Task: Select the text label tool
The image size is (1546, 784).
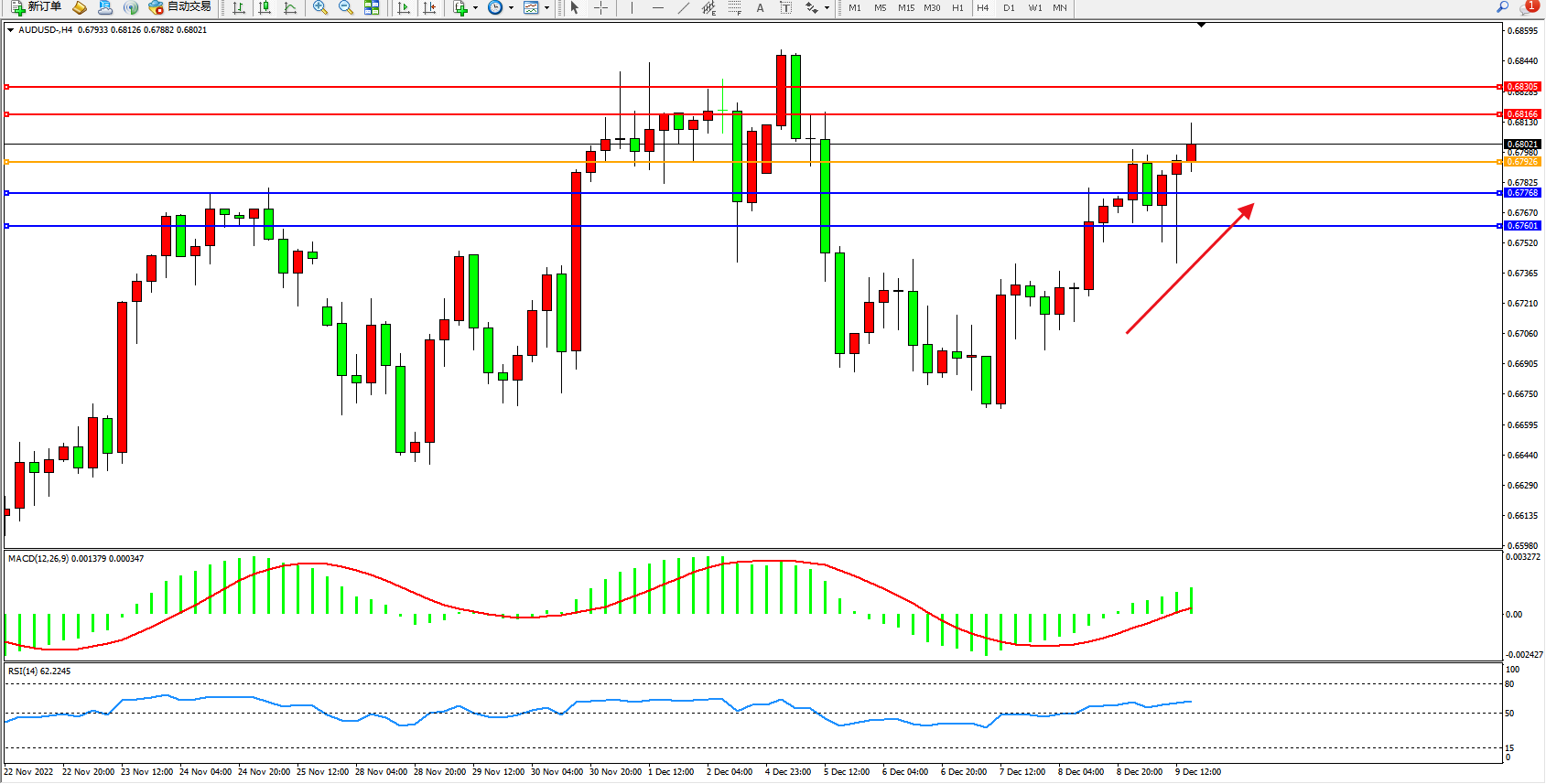Action: click(760, 7)
